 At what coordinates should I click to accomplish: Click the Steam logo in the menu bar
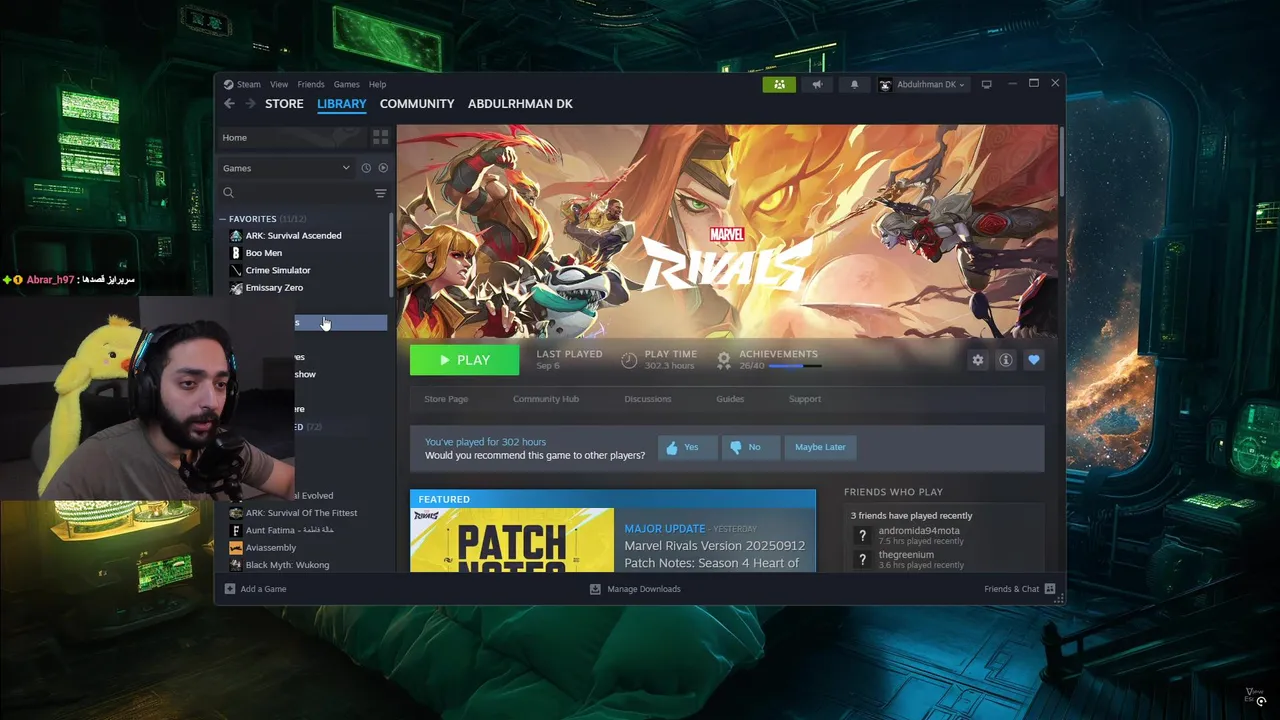[228, 84]
